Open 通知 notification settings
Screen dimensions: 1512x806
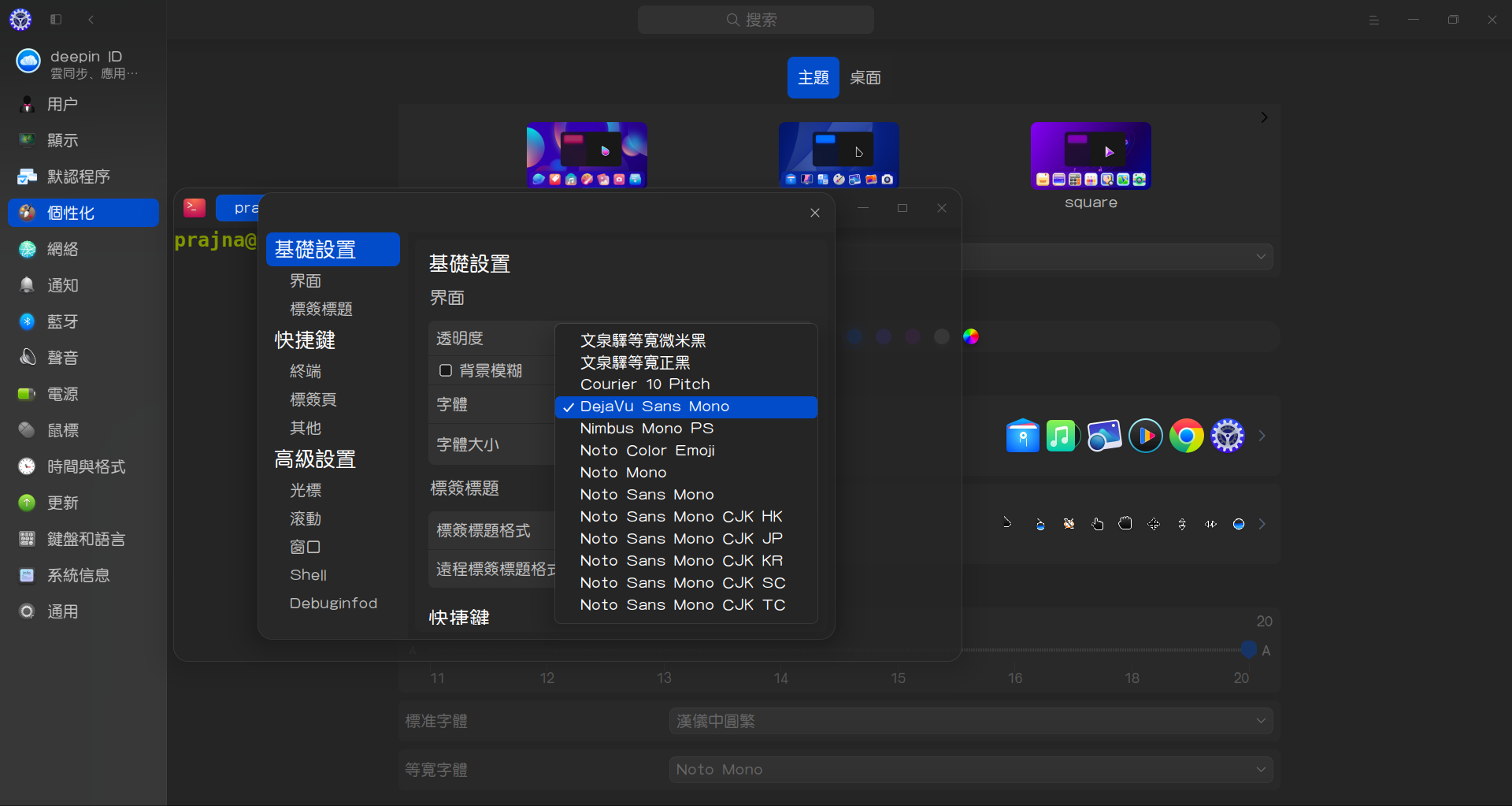point(83,285)
